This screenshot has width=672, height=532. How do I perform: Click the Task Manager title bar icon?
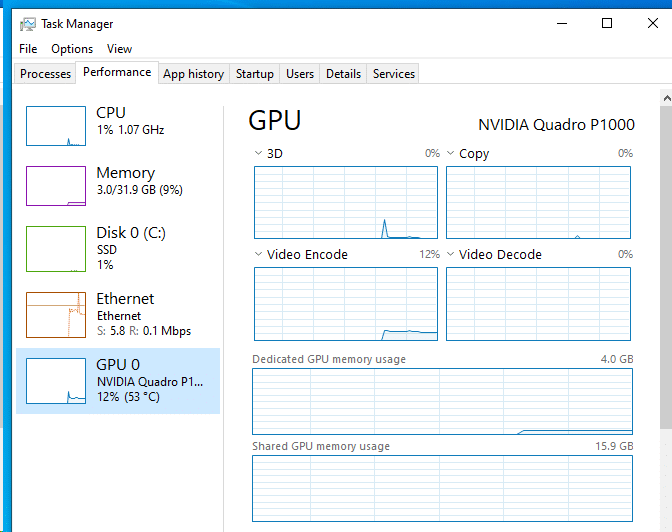[28, 24]
